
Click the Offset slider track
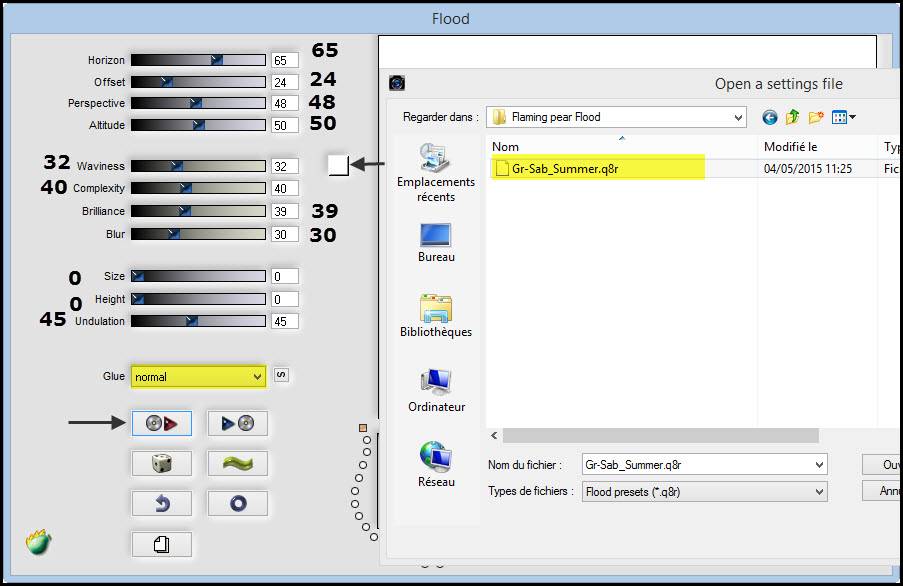coord(198,82)
